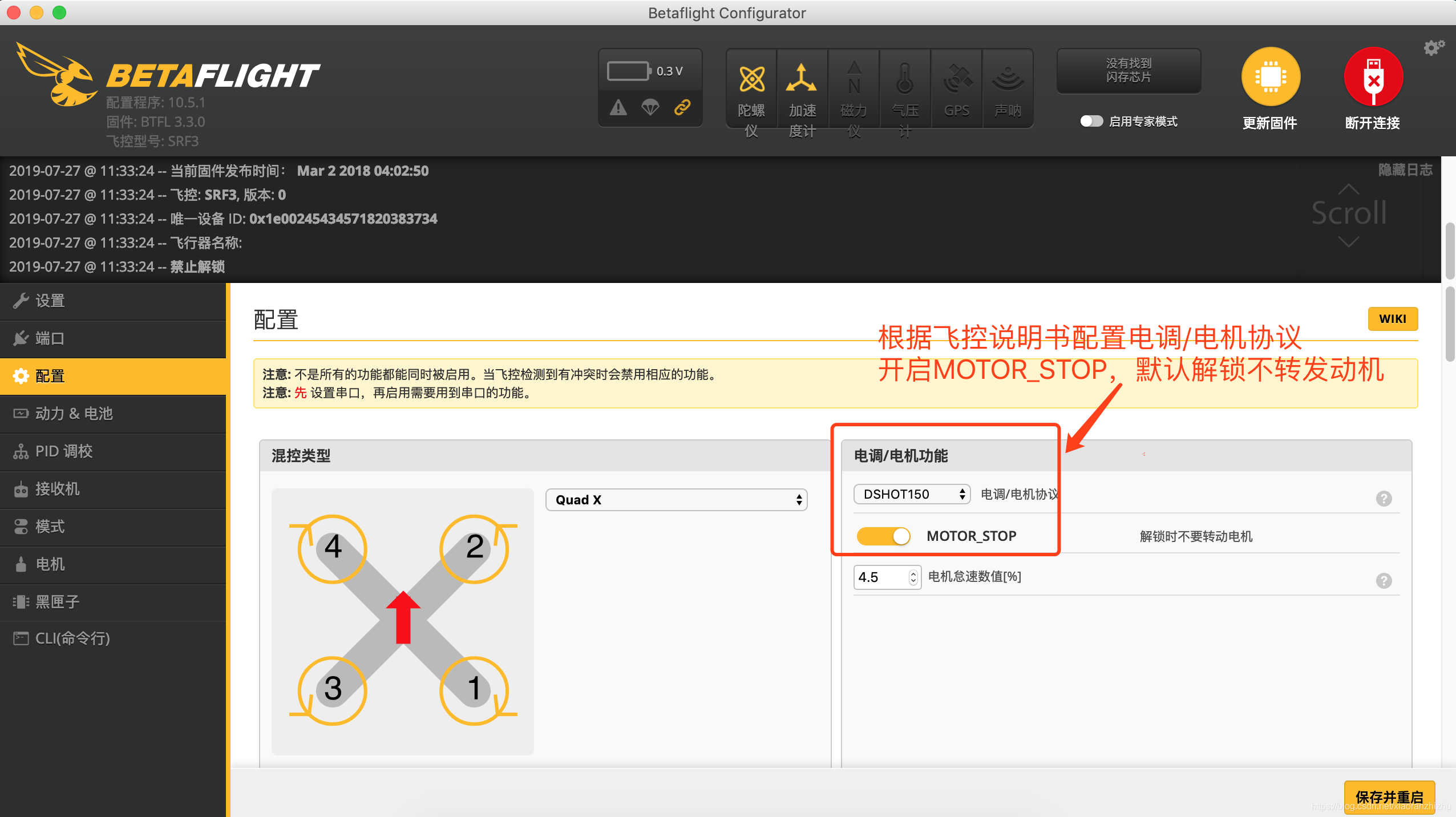Screen dimensions: 1456x817
Task: Click the gyroscope sensor icon
Action: pos(751,79)
